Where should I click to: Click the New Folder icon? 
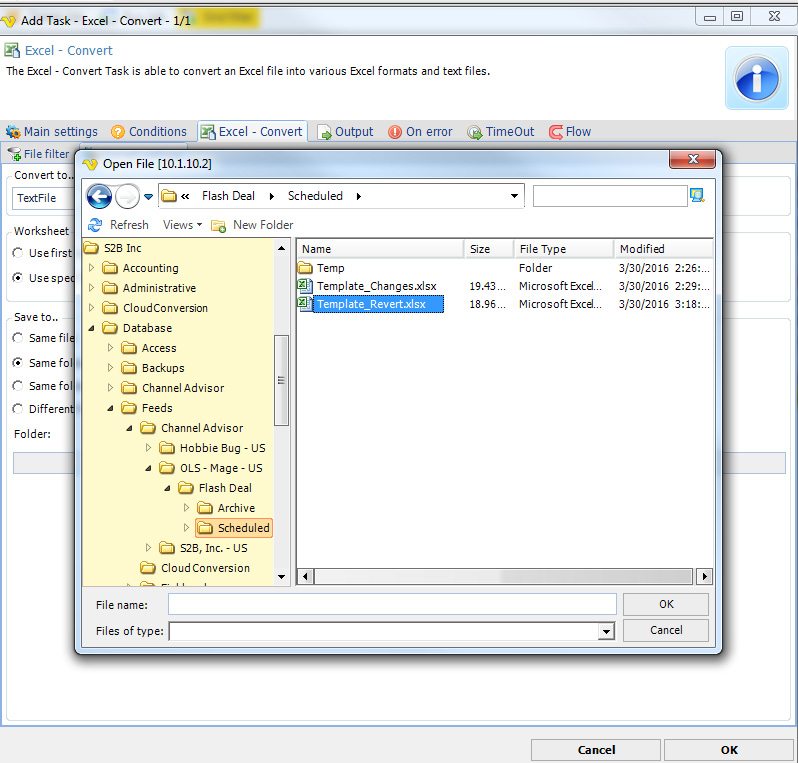[218, 225]
